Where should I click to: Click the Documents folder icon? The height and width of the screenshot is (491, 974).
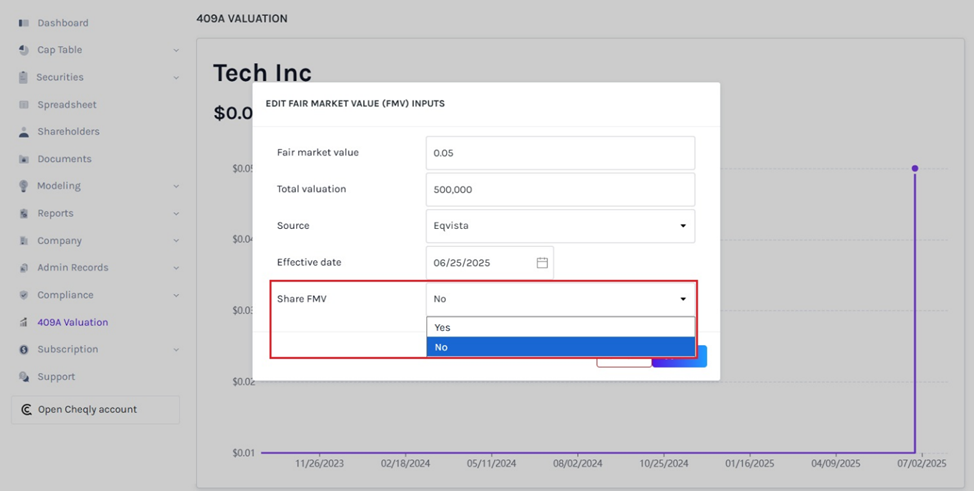24,159
